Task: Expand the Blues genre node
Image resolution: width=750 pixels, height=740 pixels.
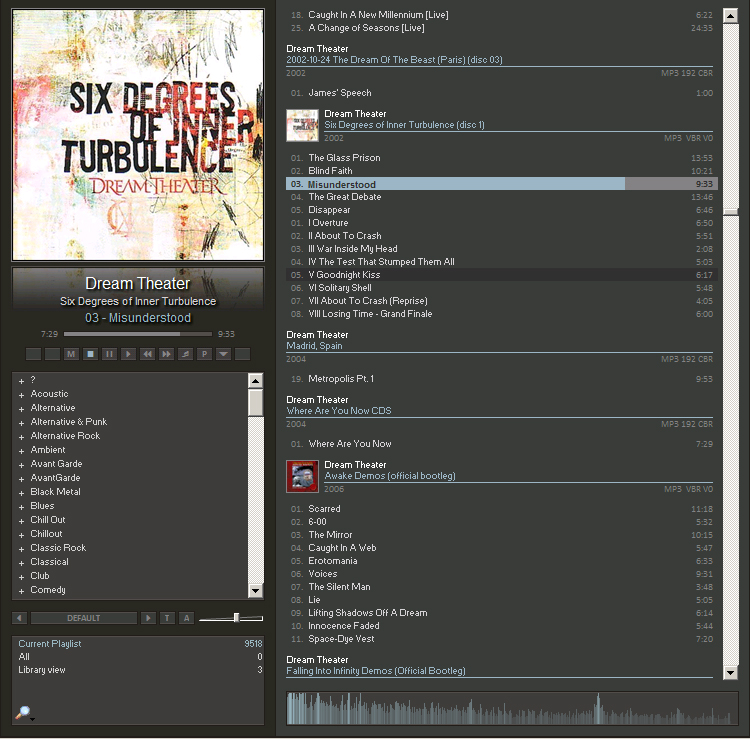Action: coord(22,508)
